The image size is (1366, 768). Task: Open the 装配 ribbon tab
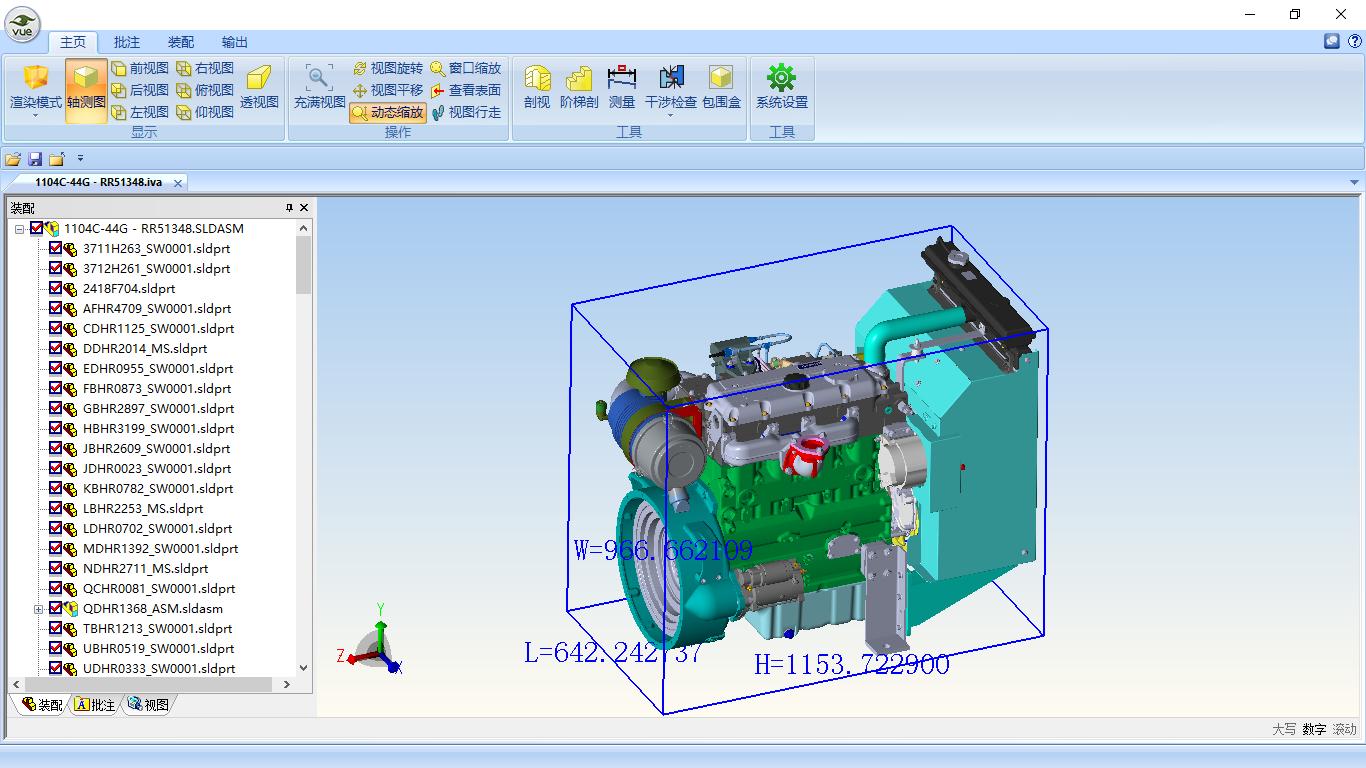pyautogui.click(x=181, y=42)
